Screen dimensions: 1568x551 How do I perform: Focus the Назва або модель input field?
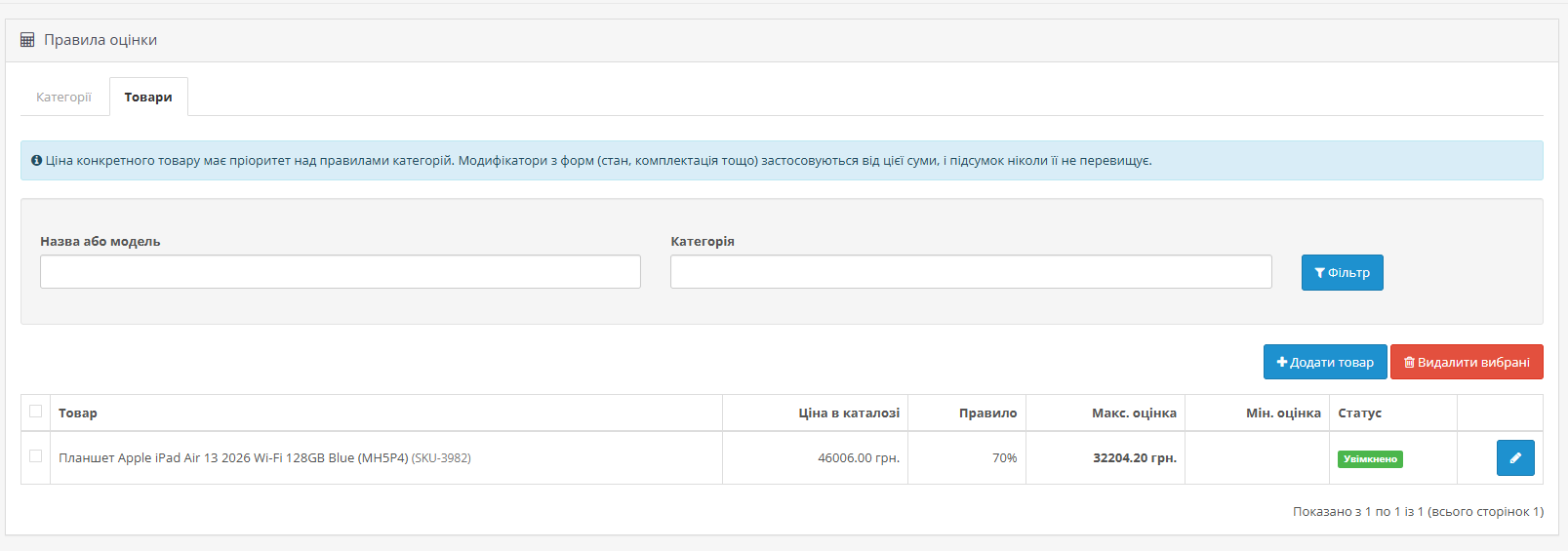click(341, 272)
